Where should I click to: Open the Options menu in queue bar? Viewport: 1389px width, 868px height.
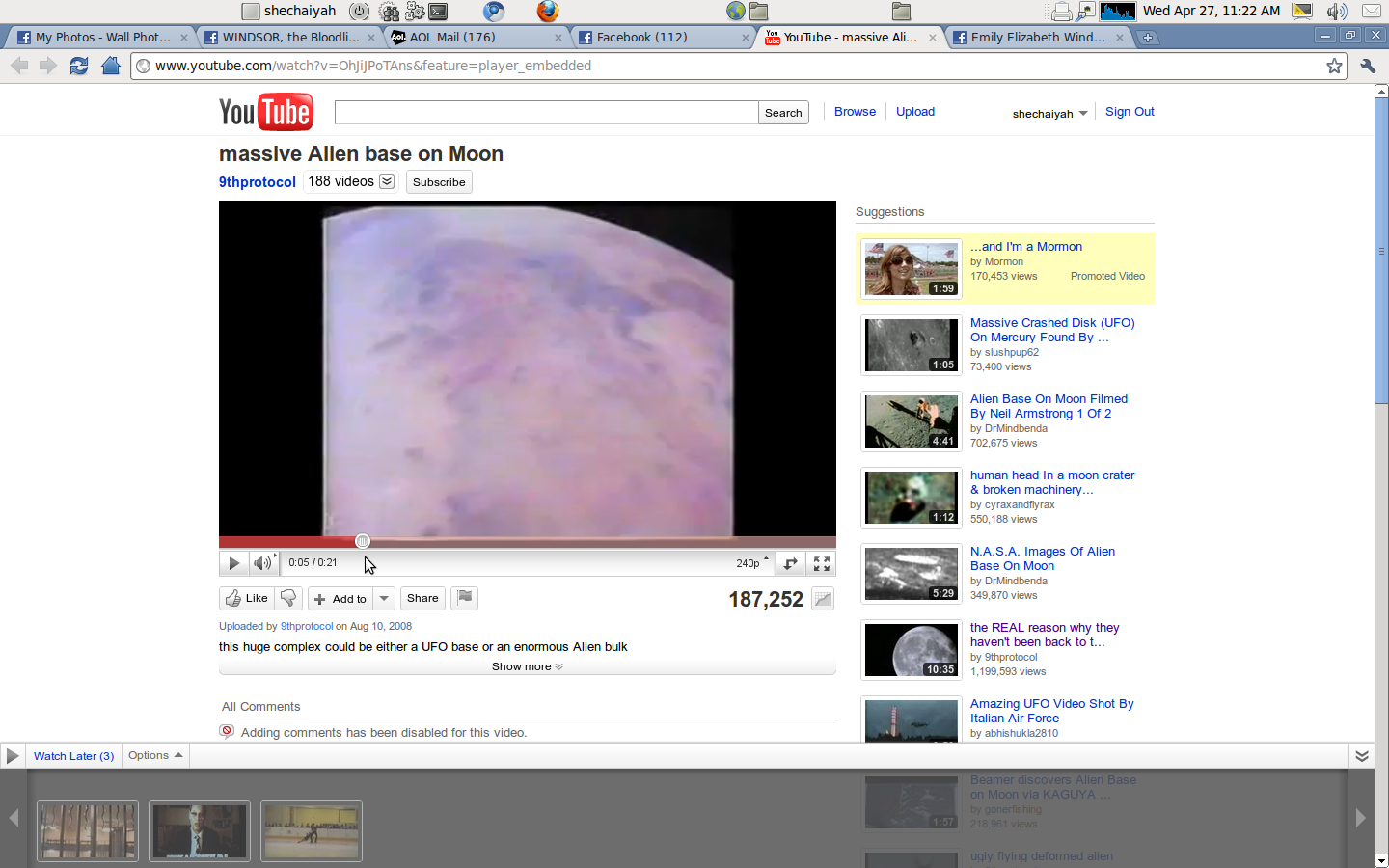point(155,756)
